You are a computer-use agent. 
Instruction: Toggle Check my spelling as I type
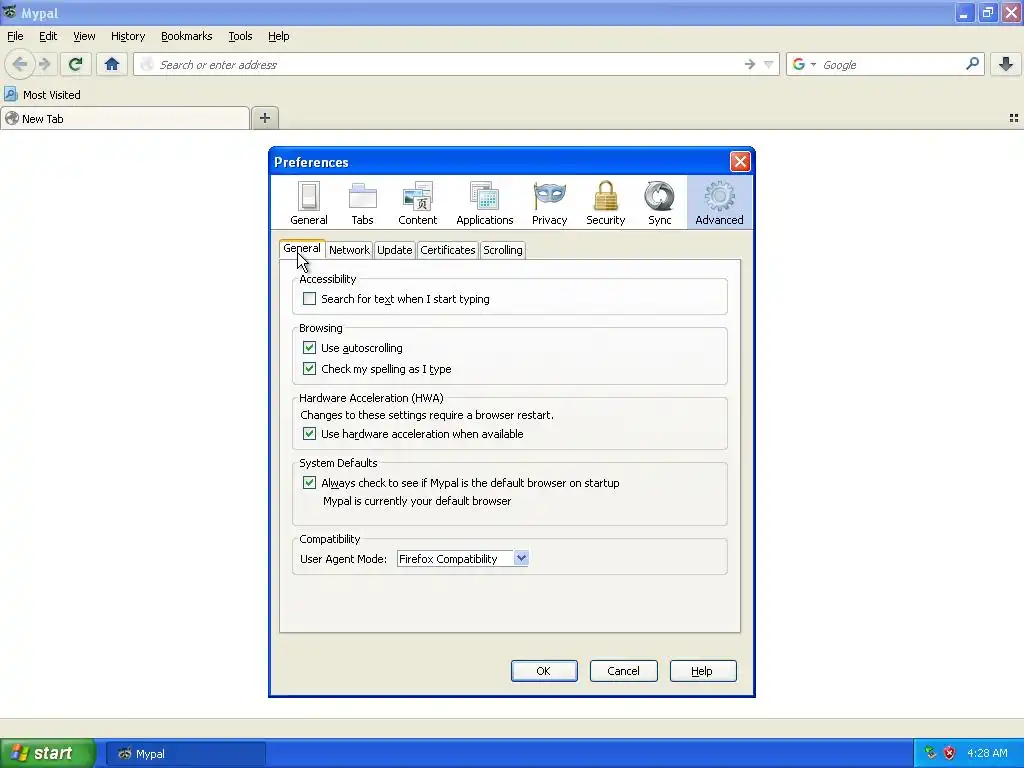point(310,368)
